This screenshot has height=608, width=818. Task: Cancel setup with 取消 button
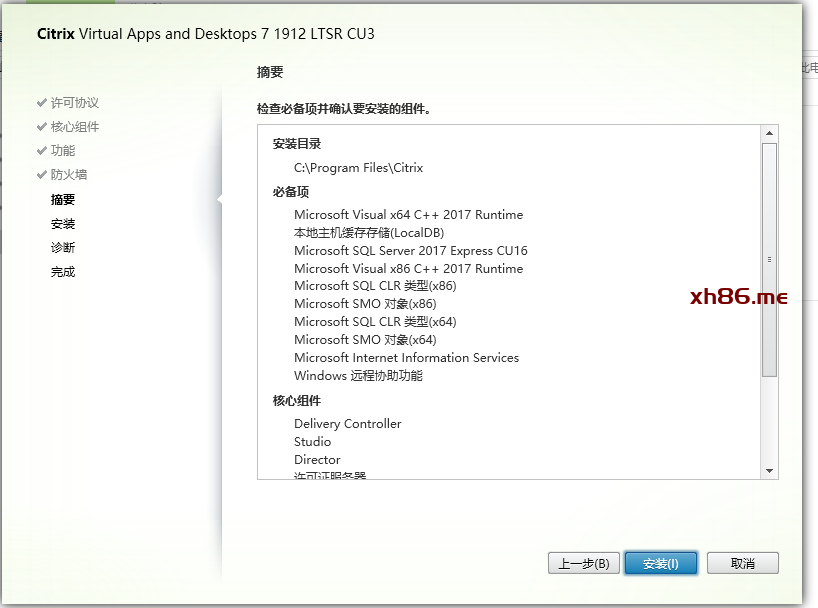[x=743, y=564]
